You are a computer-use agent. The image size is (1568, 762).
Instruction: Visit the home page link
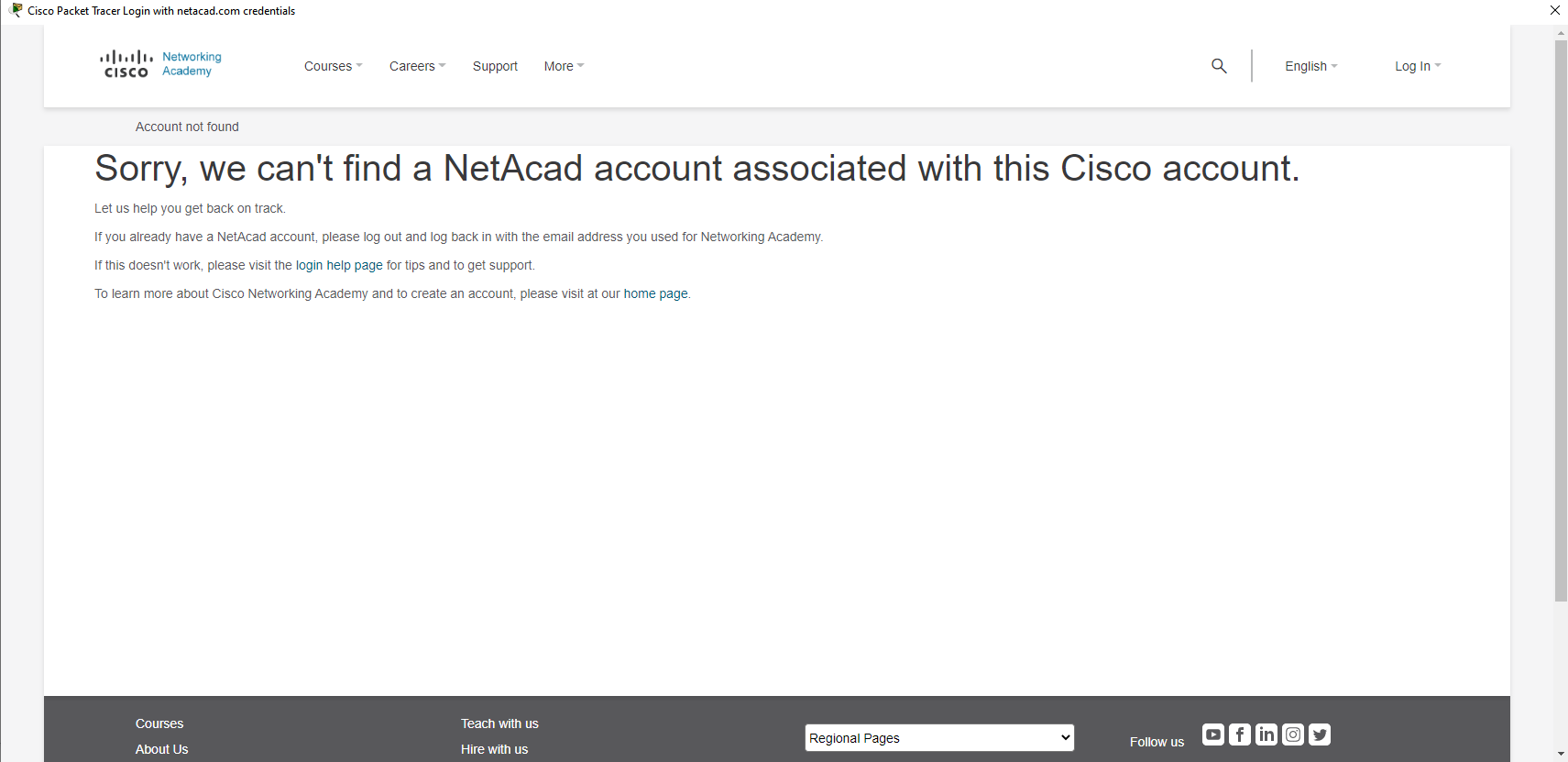[x=655, y=294]
